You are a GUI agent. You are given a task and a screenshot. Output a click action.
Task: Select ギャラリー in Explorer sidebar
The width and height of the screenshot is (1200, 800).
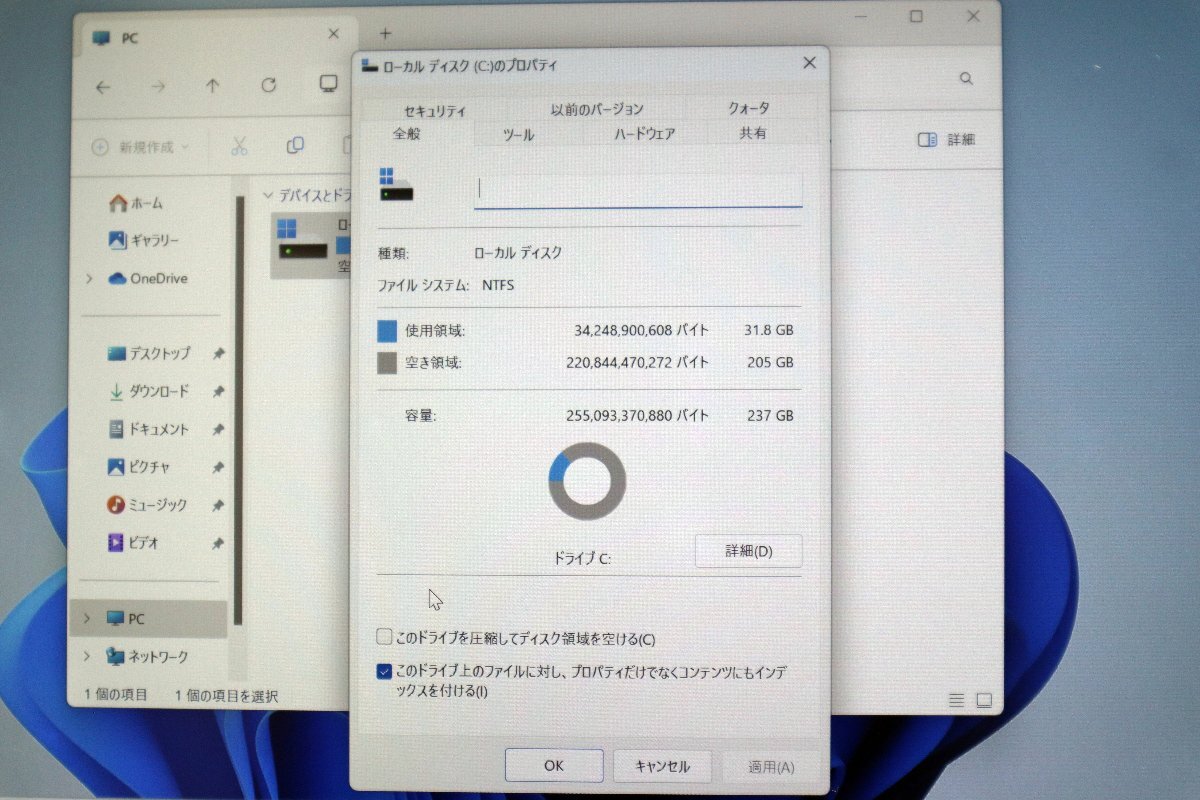(143, 241)
